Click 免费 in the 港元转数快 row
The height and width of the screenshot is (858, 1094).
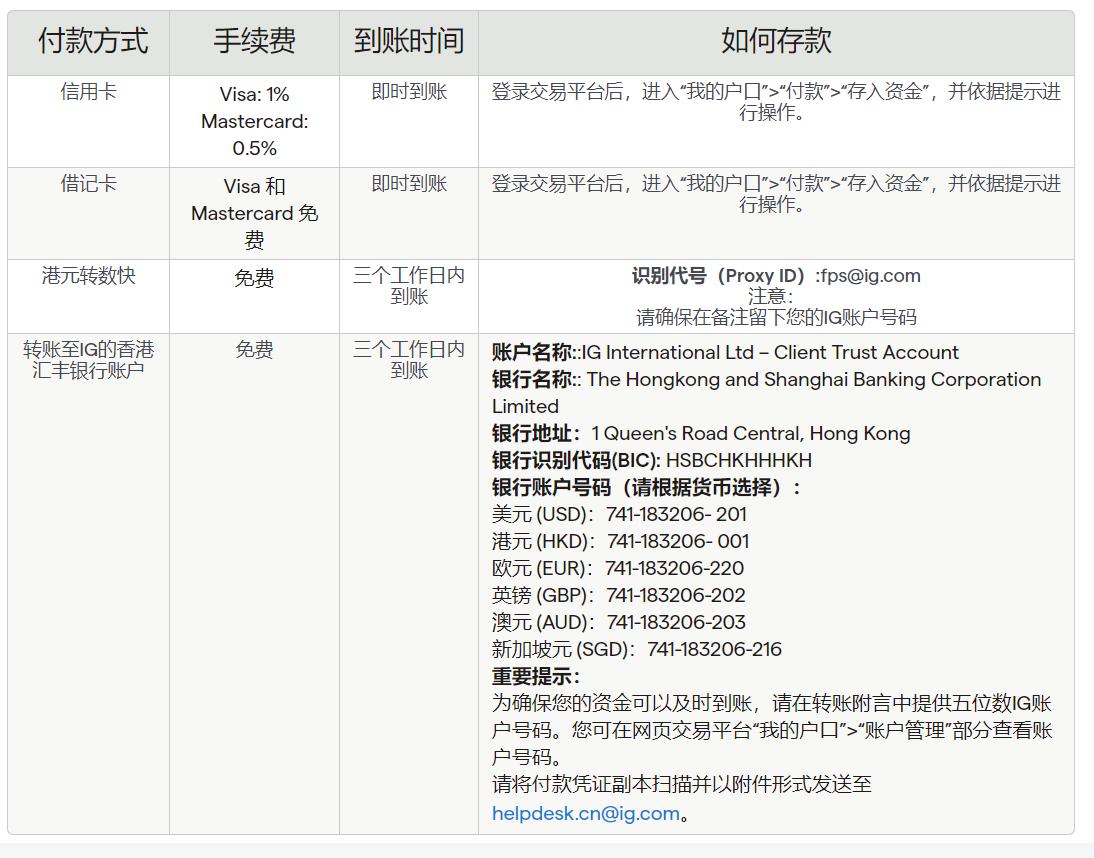tap(255, 278)
